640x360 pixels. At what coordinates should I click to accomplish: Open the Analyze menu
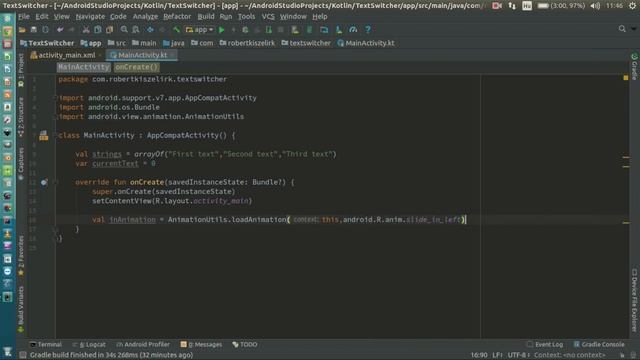[145, 17]
